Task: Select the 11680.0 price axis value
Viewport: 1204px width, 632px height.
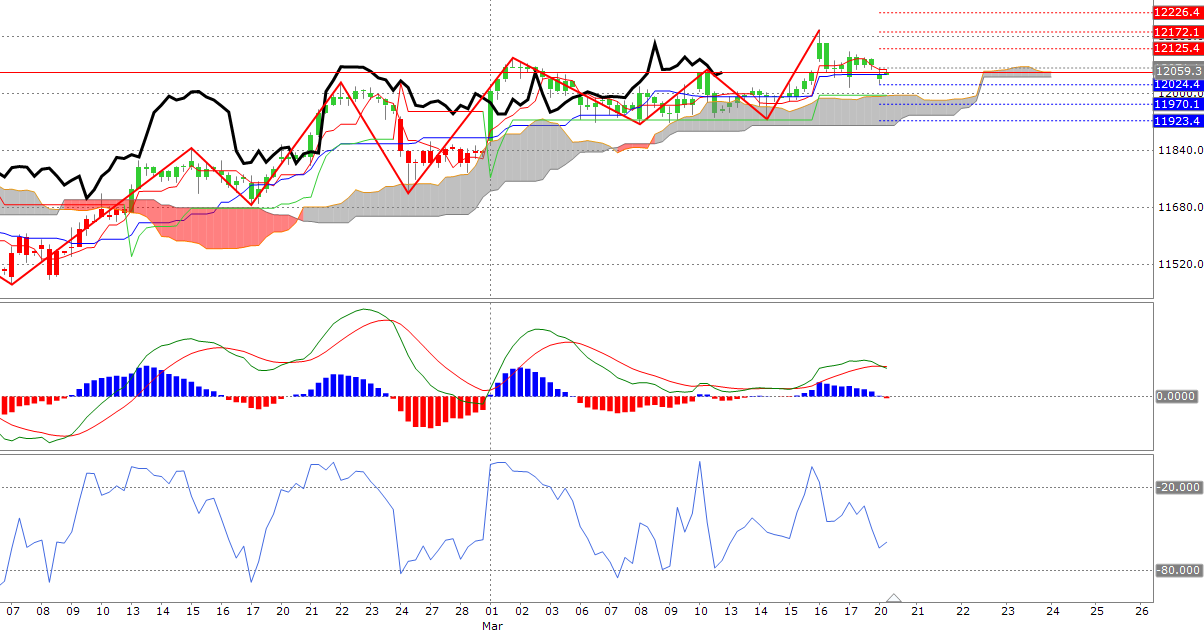Action: tap(1180, 208)
